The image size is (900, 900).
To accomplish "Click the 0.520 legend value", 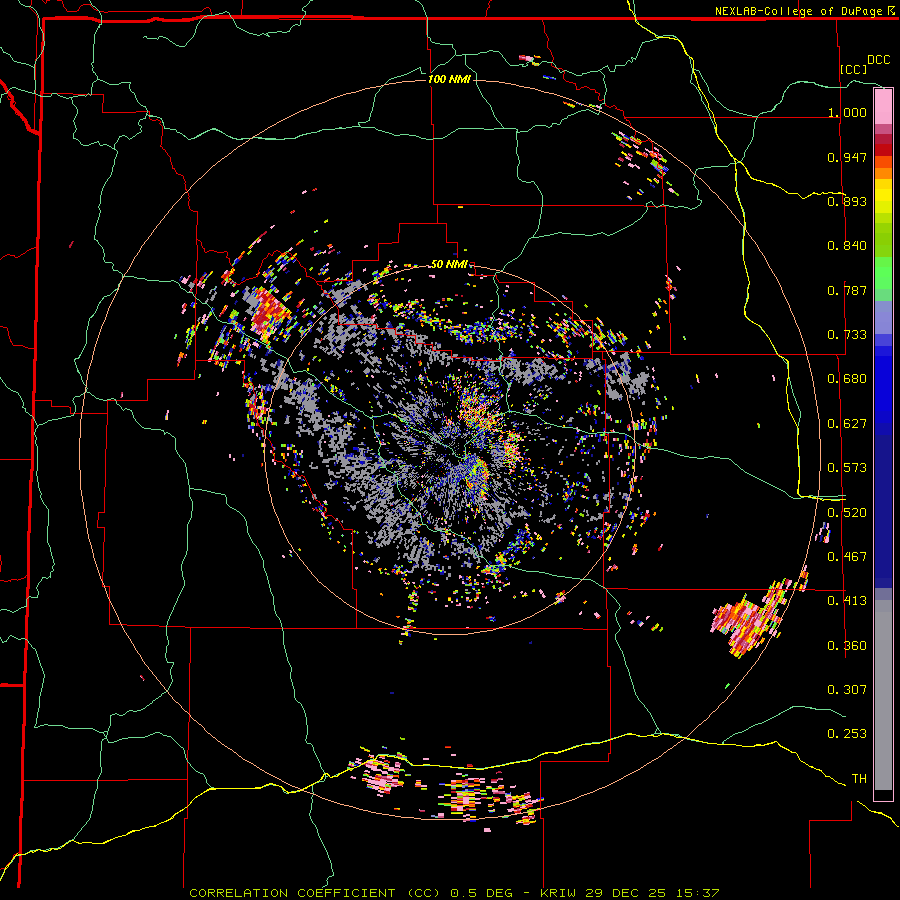I will coord(847,513).
